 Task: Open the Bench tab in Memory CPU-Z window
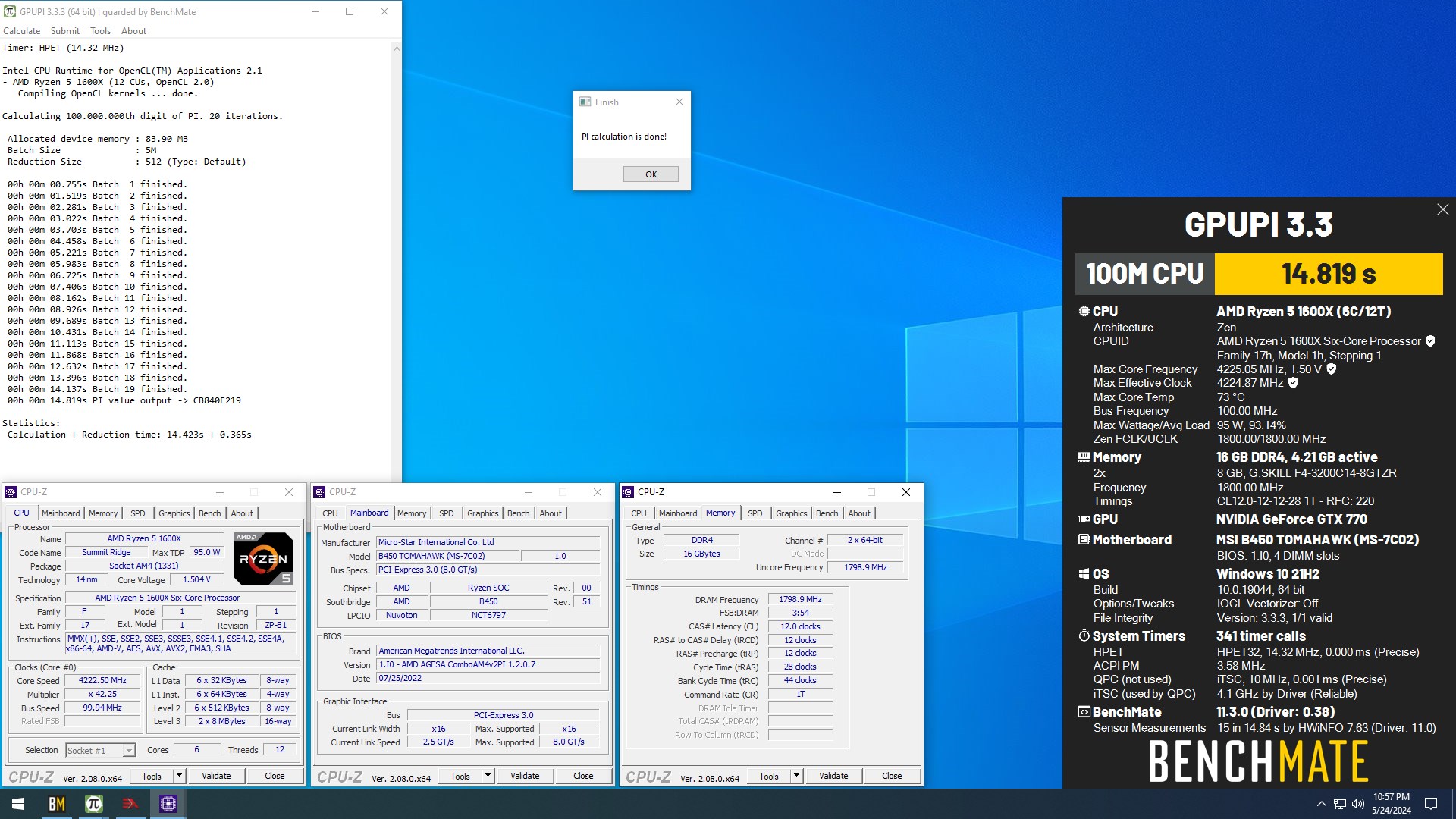coord(827,513)
